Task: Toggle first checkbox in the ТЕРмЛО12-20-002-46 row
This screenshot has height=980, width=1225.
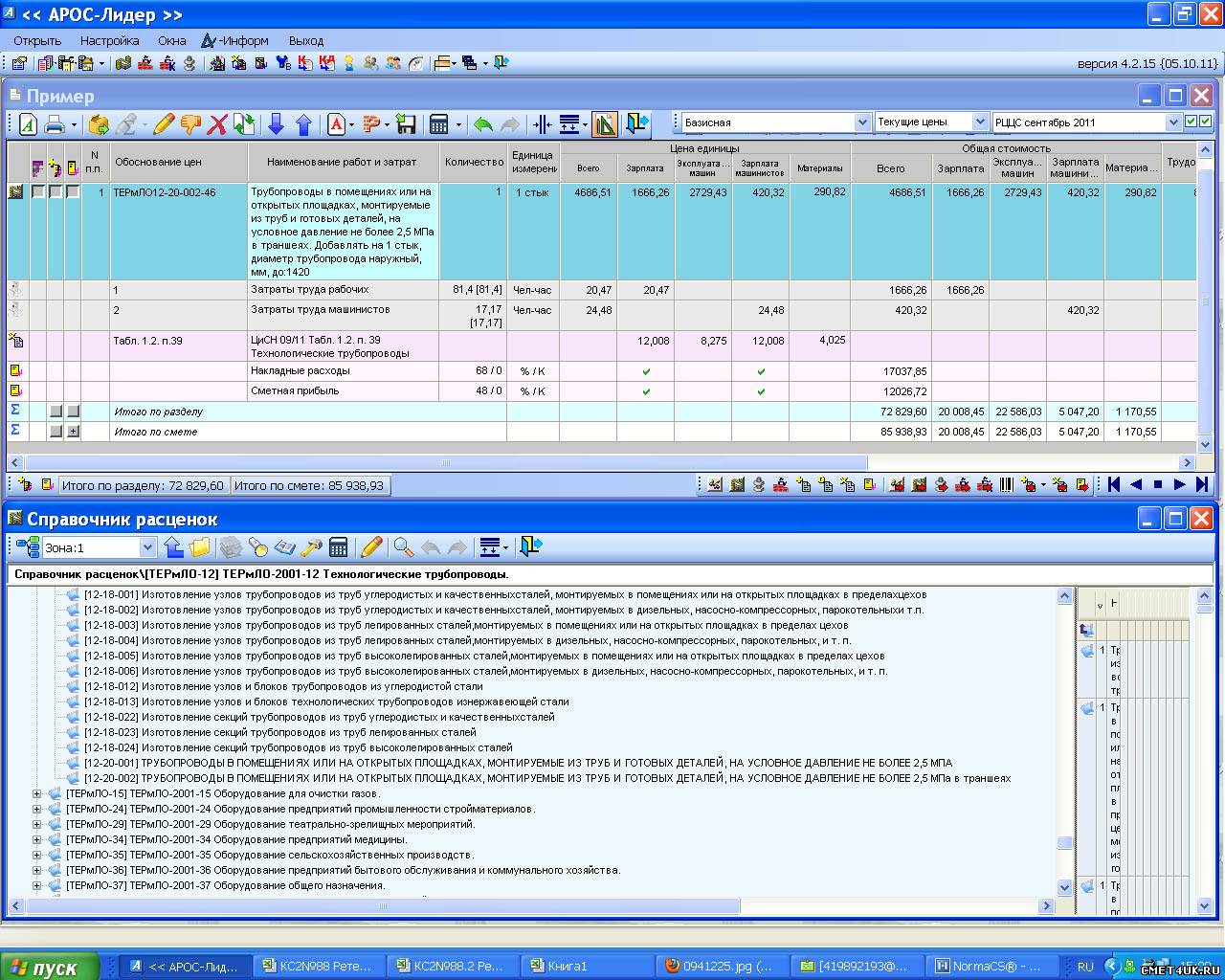Action: click(x=38, y=192)
